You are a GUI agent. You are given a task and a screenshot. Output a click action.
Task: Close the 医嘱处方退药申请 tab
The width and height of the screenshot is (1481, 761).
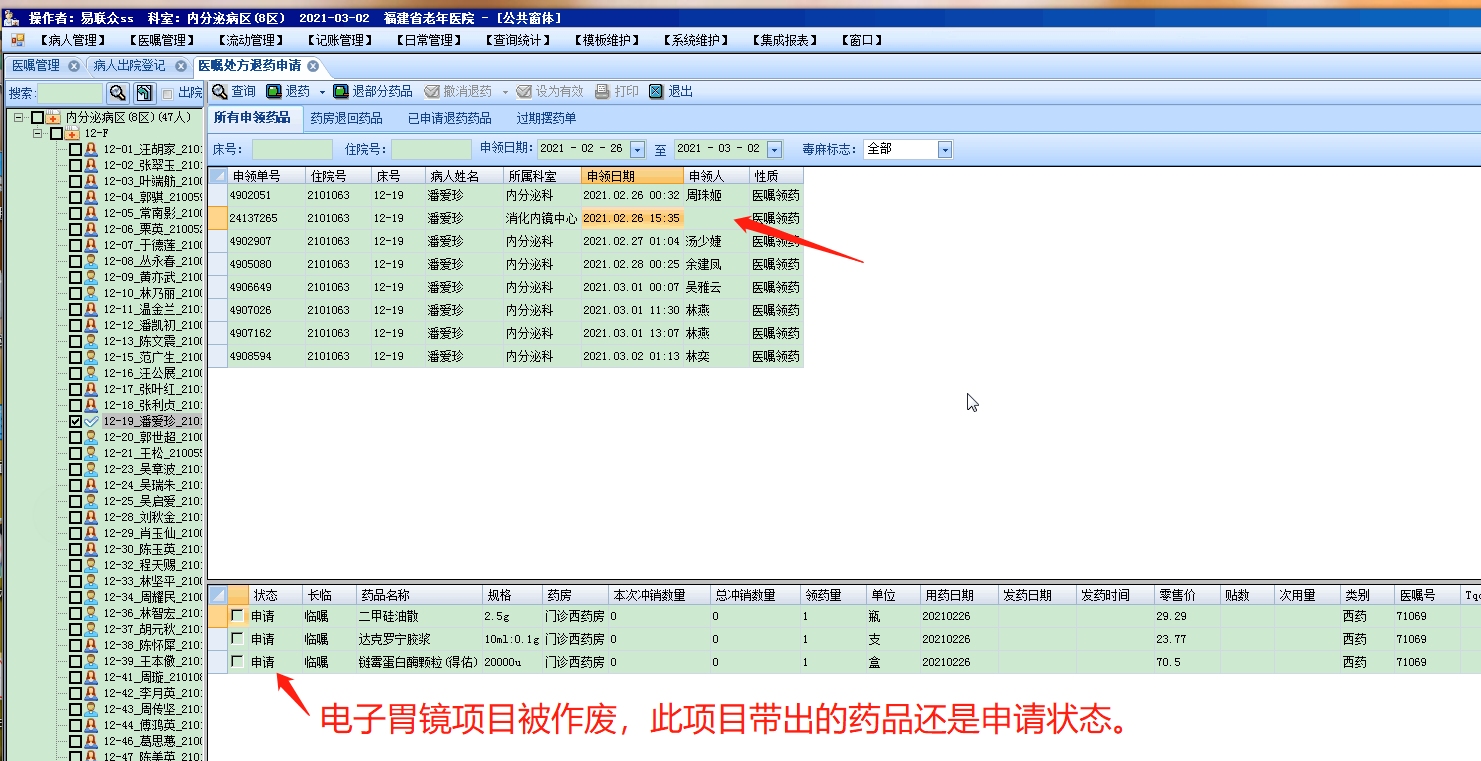(x=313, y=66)
